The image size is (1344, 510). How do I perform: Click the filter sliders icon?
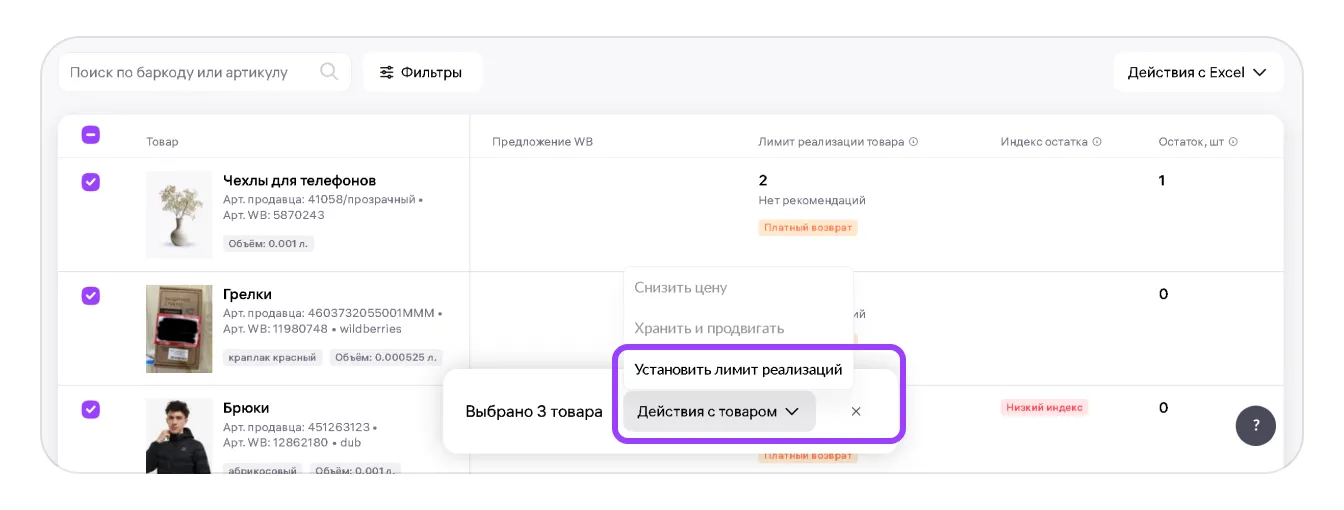pos(386,72)
